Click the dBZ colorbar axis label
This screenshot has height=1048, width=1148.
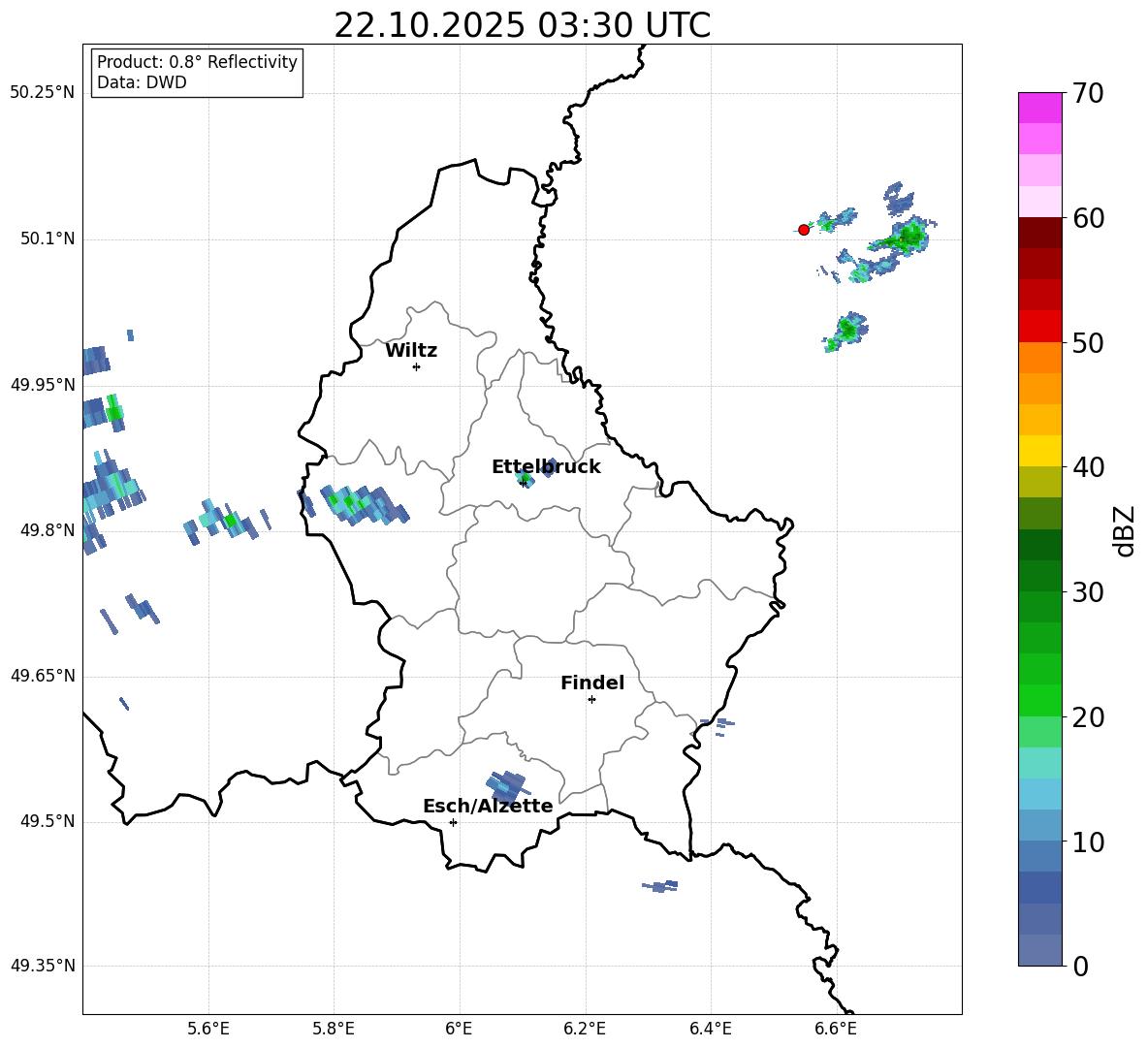pyautogui.click(x=1126, y=530)
